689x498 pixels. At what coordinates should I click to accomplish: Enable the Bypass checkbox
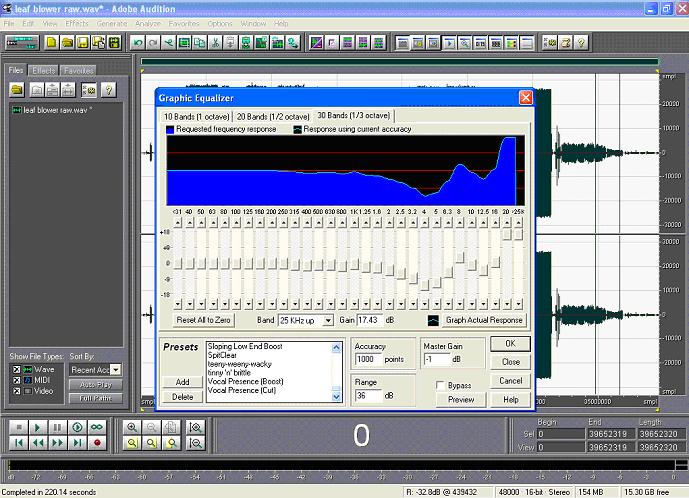point(440,385)
